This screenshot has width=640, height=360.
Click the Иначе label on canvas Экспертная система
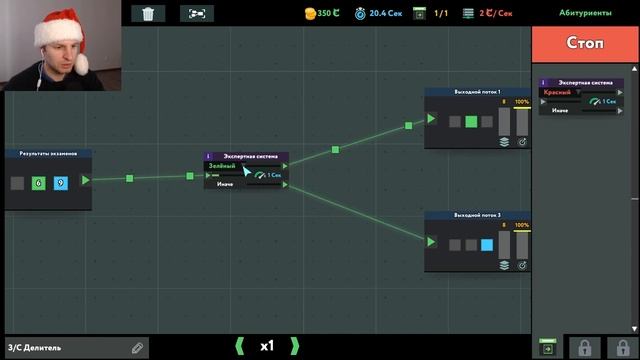[x=225, y=184]
